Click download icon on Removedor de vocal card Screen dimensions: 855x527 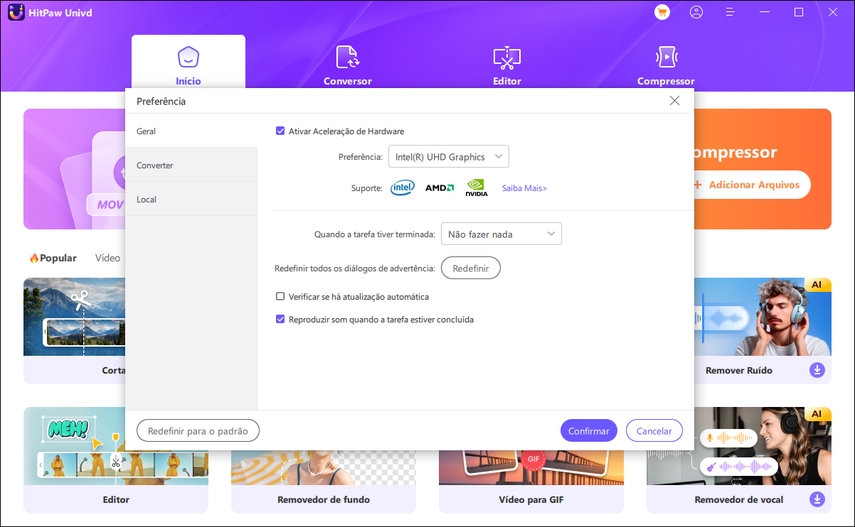[x=817, y=499]
